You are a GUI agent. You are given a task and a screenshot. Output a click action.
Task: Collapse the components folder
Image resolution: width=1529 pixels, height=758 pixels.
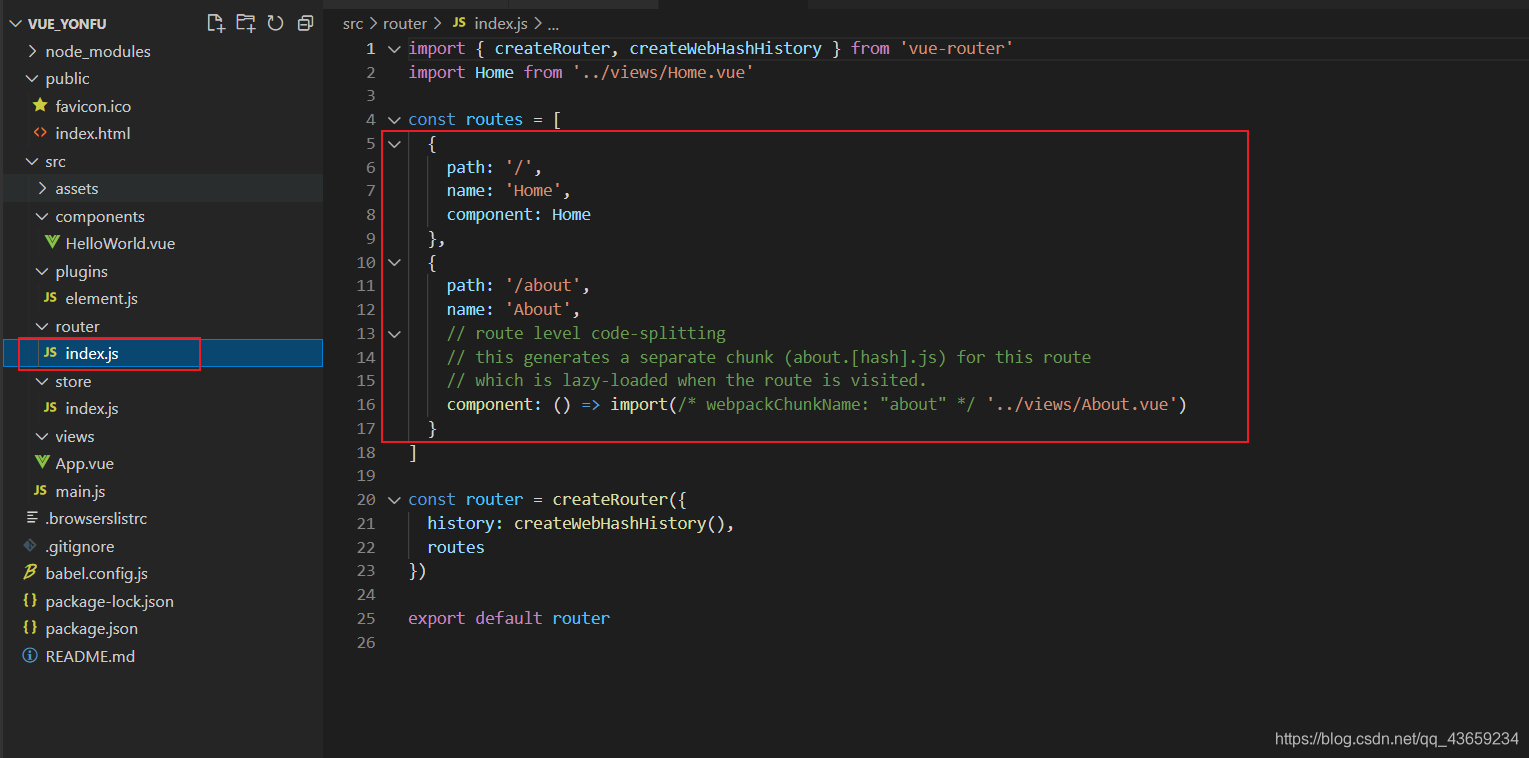pos(42,216)
